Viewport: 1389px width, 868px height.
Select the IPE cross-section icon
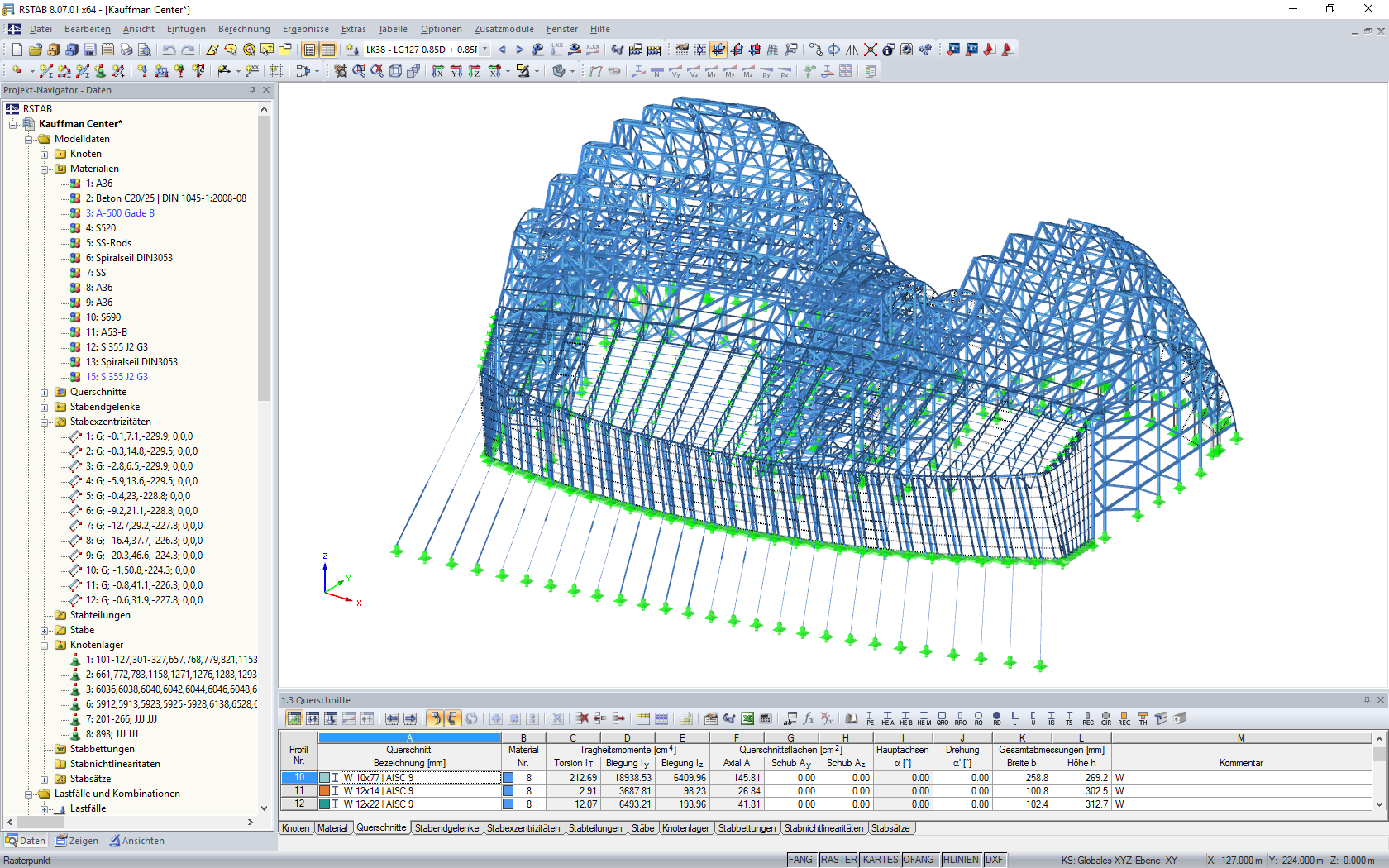869,719
